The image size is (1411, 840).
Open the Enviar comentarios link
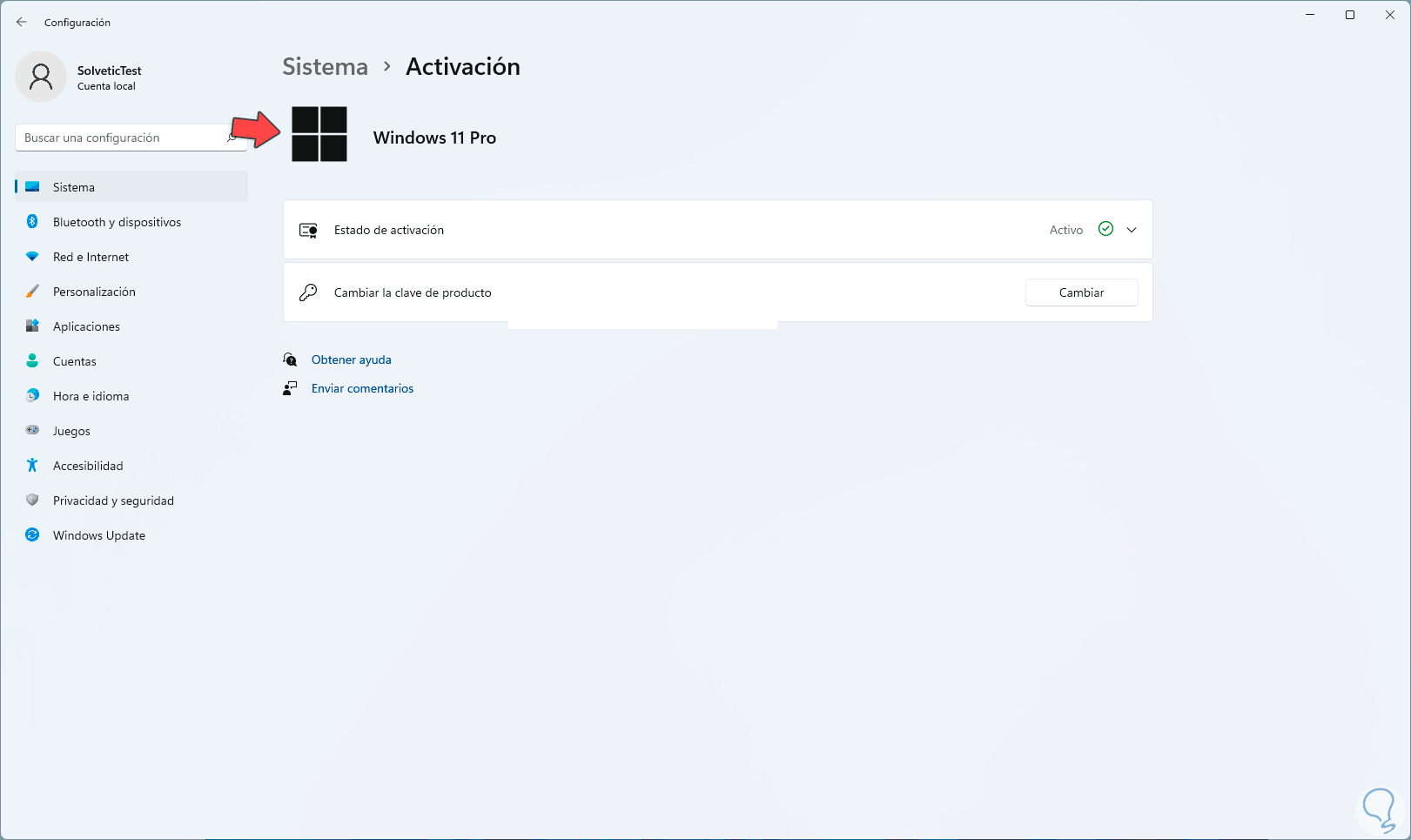point(362,388)
